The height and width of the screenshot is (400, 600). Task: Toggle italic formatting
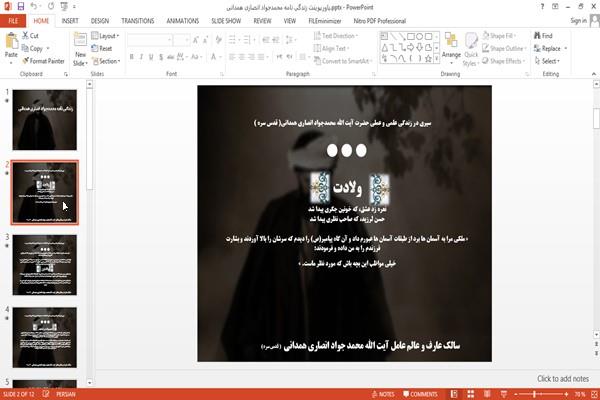pos(142,57)
